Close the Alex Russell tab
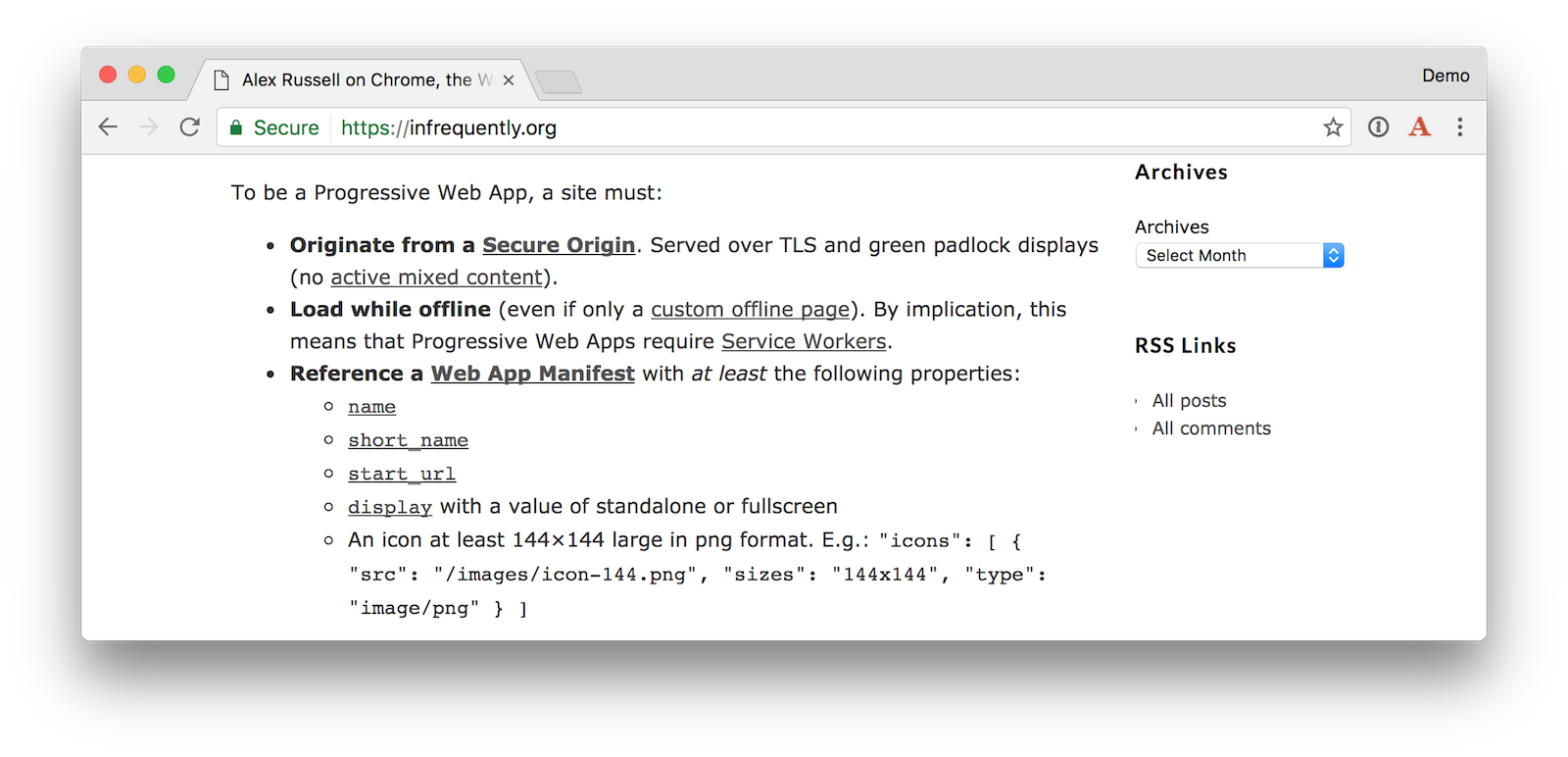1568x757 pixels. pos(509,80)
